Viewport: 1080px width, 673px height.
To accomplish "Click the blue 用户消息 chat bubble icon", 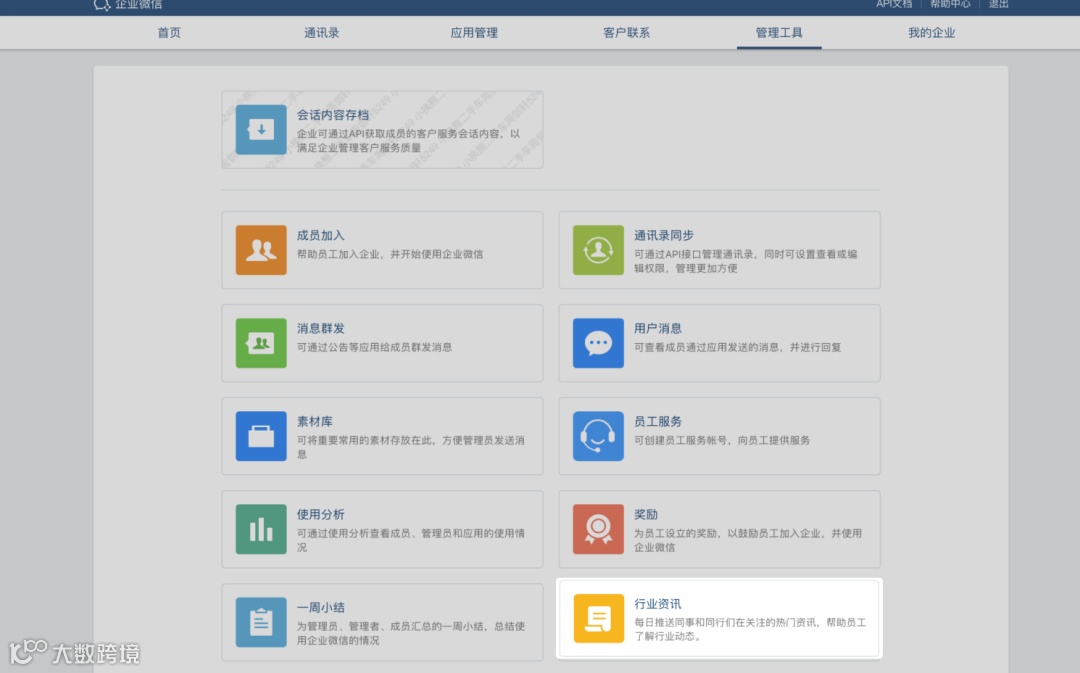I will pos(598,343).
